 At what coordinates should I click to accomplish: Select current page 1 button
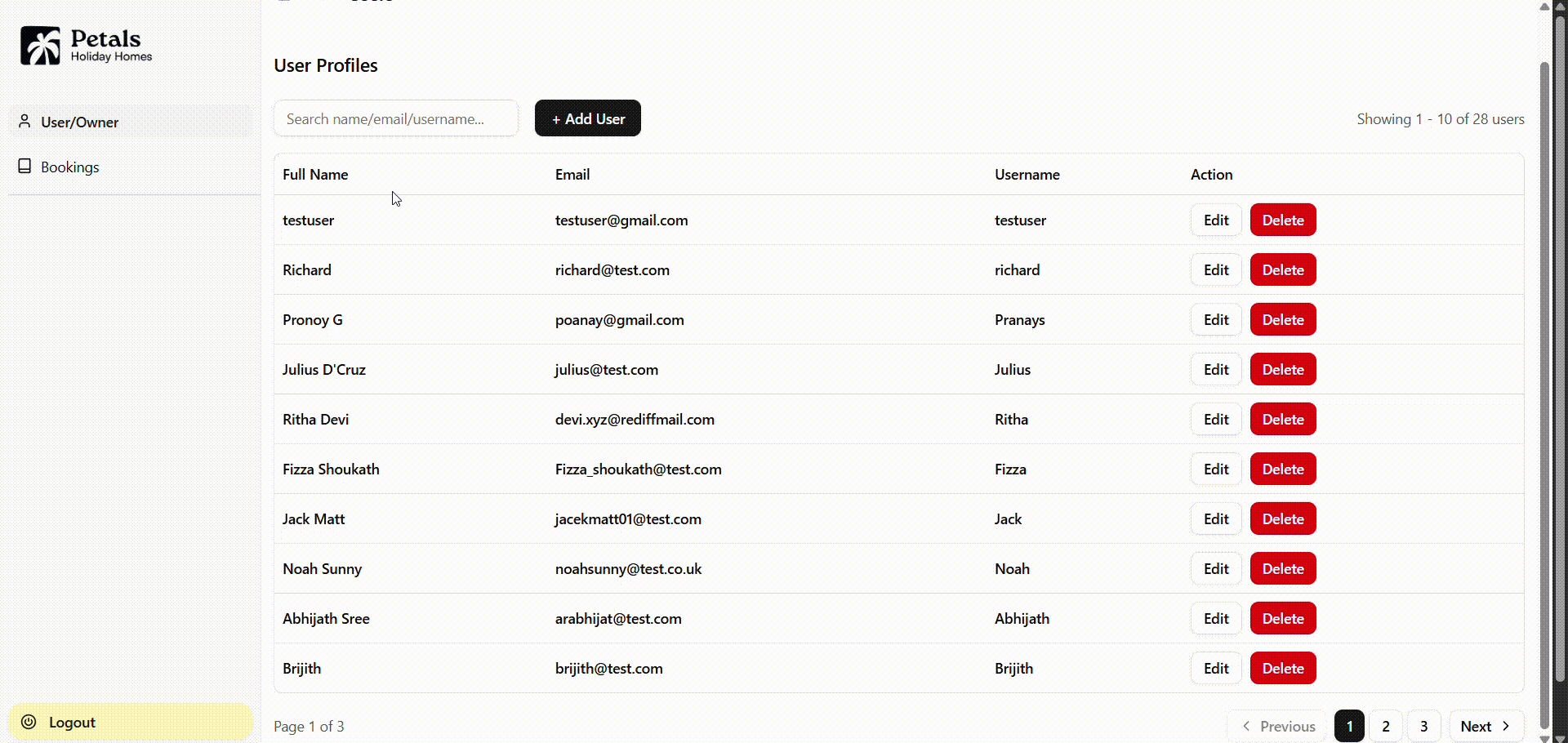(x=1349, y=726)
